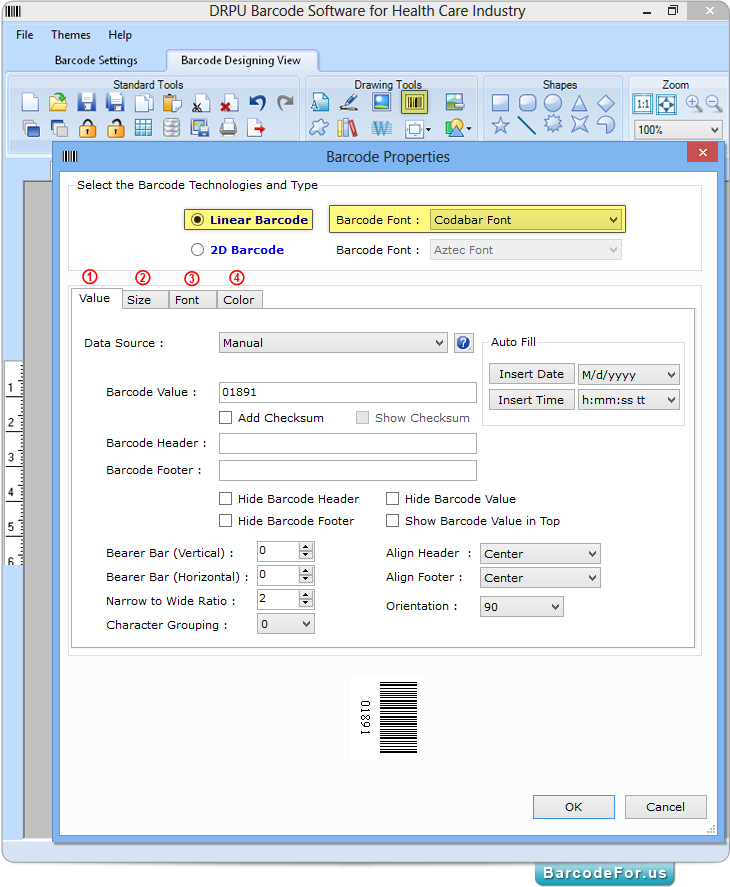Expand the Orientation dropdown

pos(522,607)
